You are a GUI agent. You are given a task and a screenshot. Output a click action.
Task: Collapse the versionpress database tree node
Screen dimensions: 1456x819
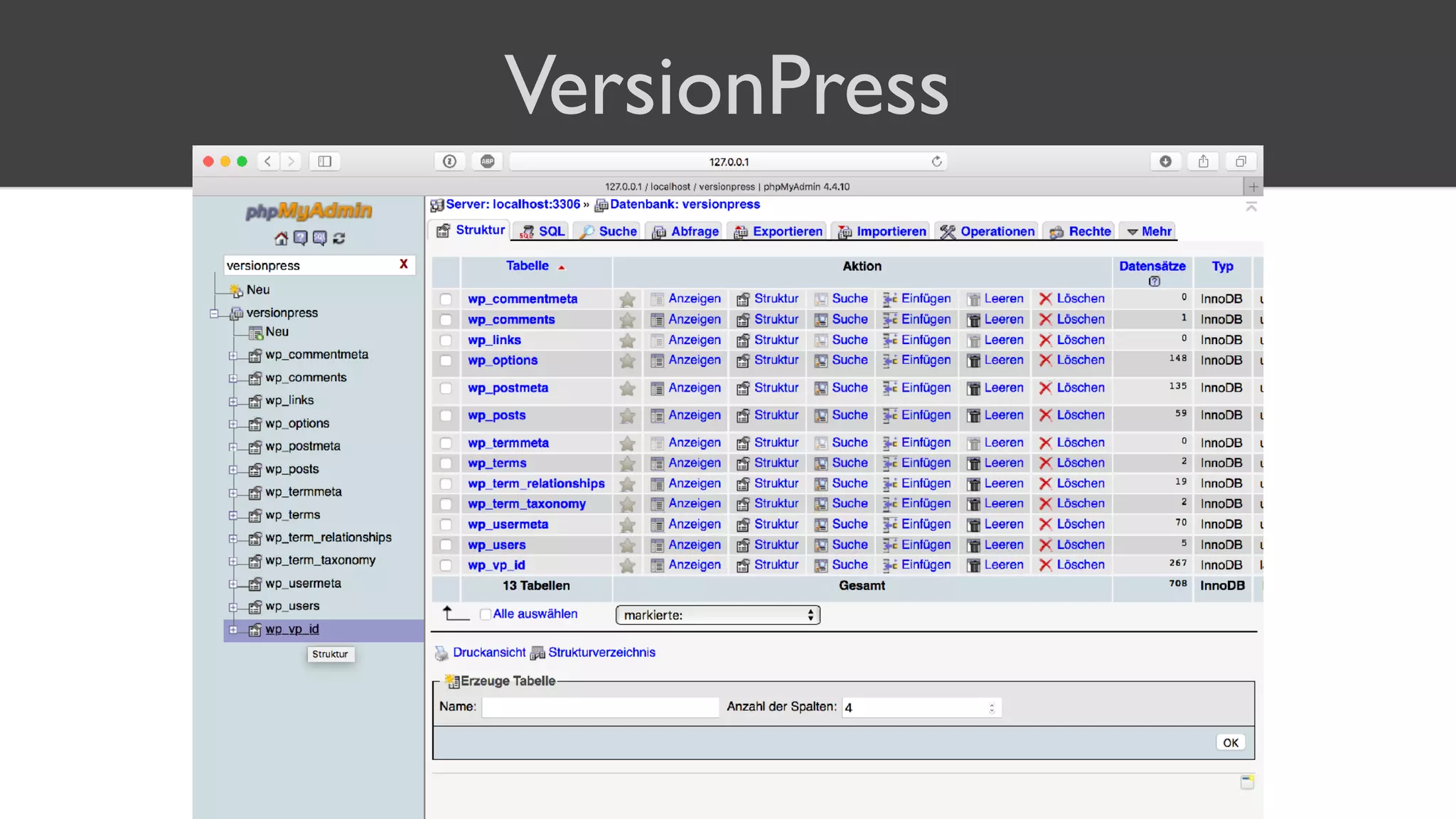tap(214, 314)
